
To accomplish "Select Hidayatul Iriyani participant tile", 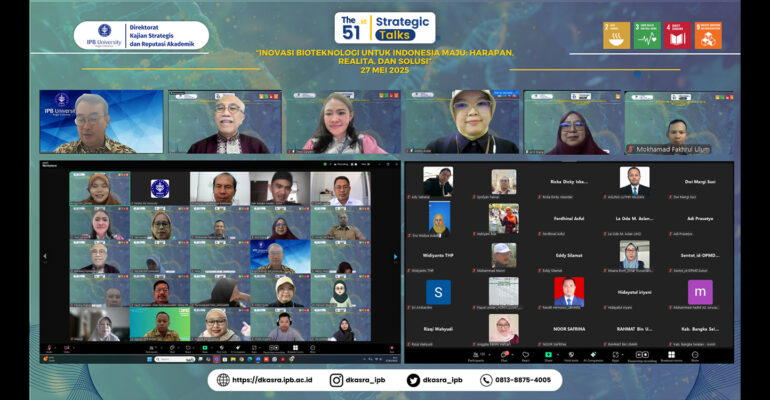I will [634, 293].
